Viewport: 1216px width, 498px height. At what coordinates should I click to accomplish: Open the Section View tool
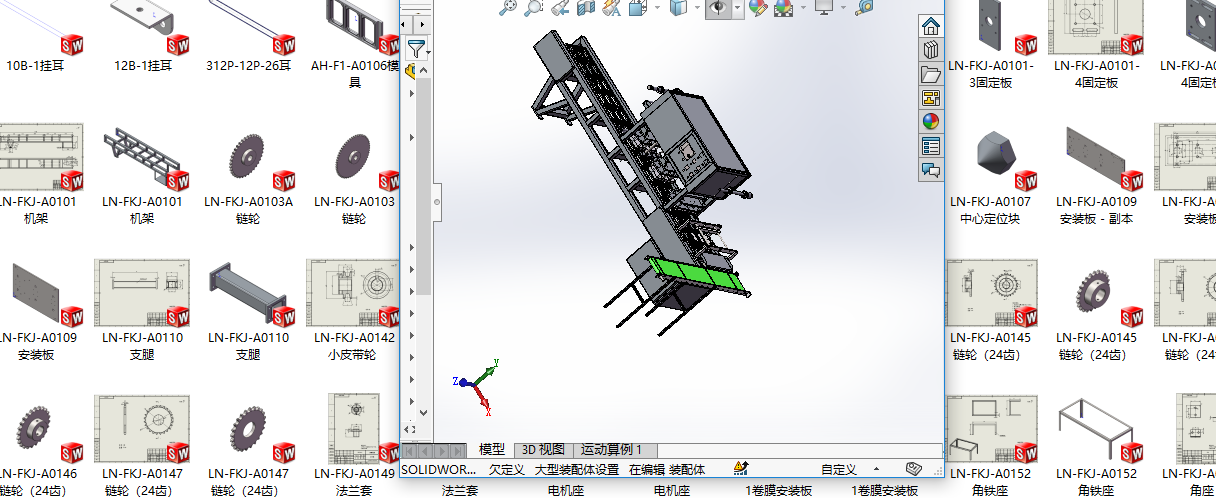click(585, 8)
